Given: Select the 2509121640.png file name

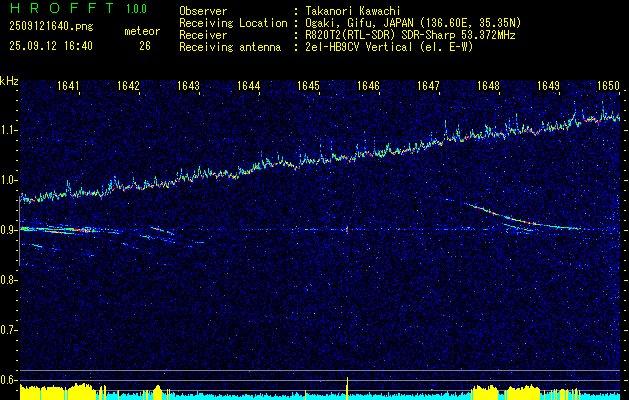Looking at the screenshot, I should pos(49,25).
